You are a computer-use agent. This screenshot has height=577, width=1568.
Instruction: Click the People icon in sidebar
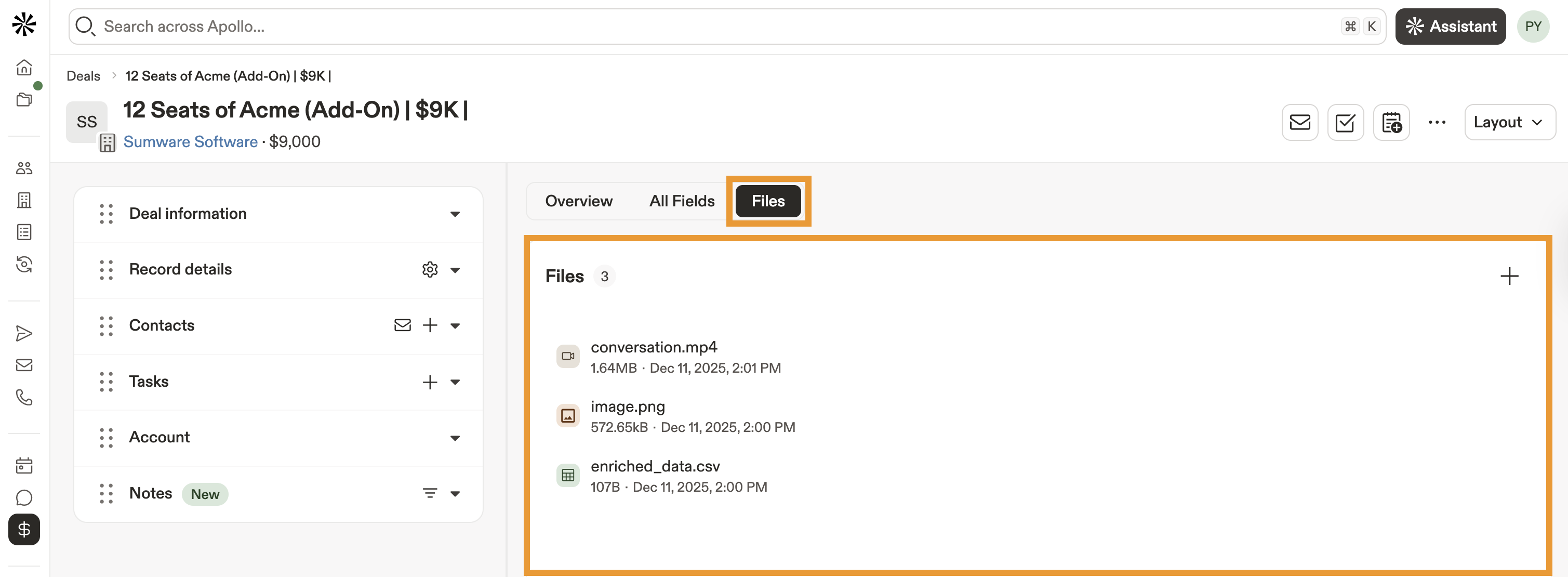(24, 168)
